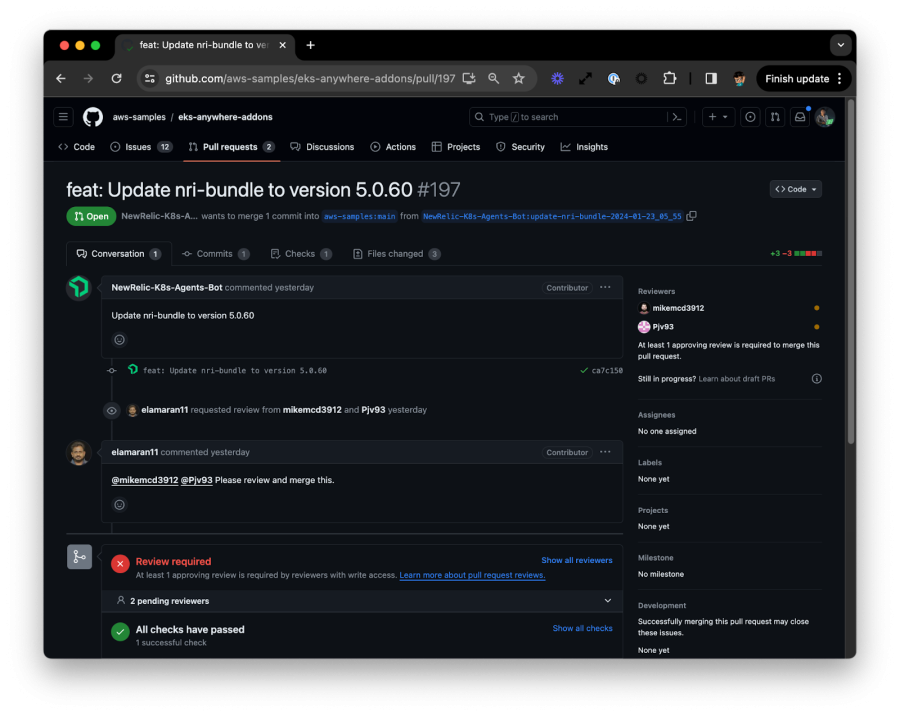
Task: Open the Actions repository tab
Action: (x=393, y=147)
